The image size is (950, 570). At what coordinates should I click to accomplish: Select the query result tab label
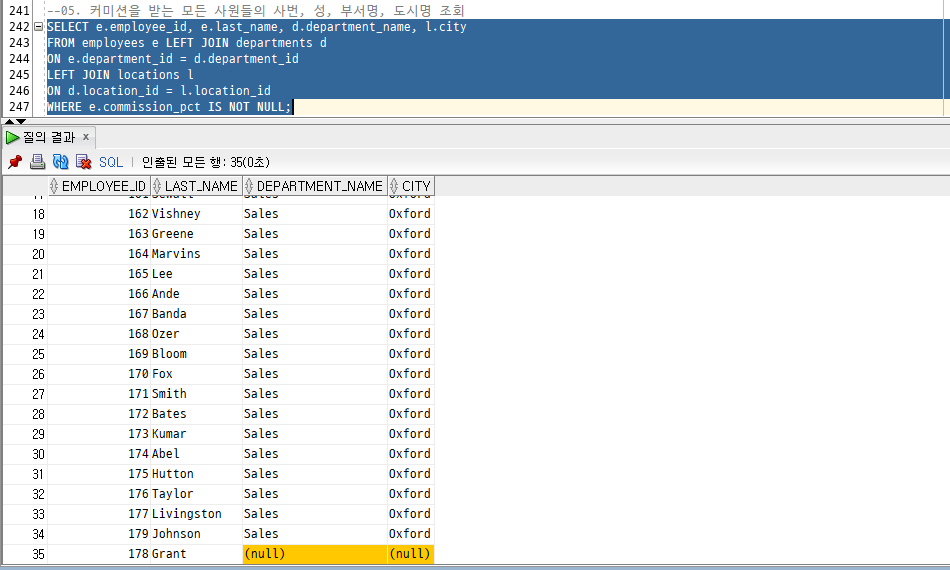pos(49,138)
